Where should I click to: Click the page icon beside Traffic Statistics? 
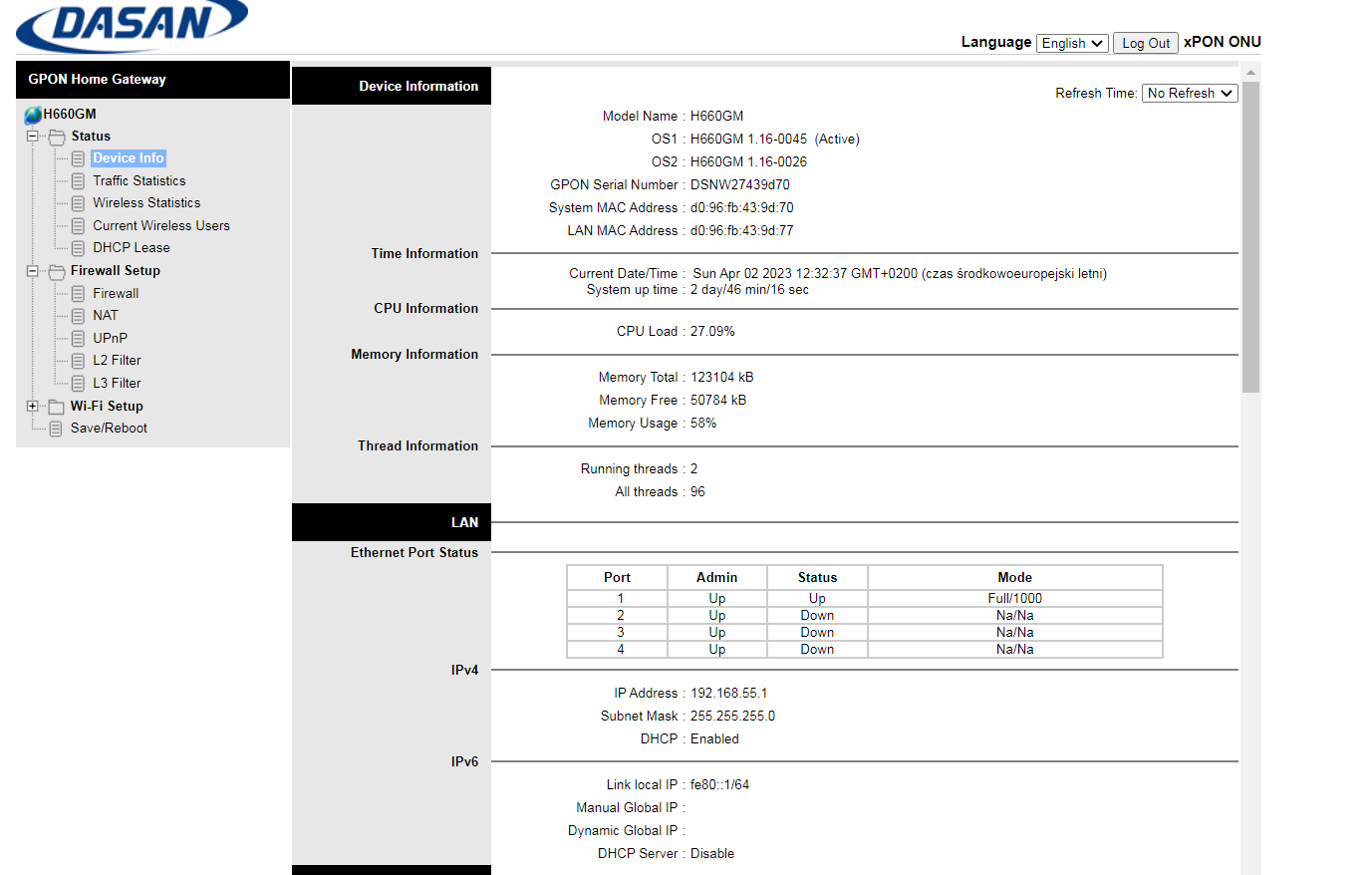(78, 181)
